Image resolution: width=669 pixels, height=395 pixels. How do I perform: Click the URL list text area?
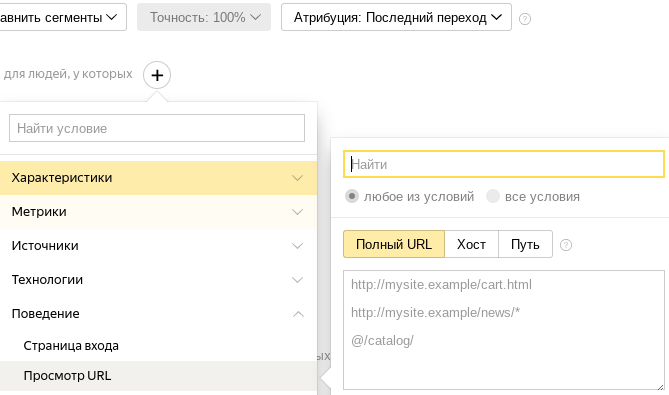point(504,330)
